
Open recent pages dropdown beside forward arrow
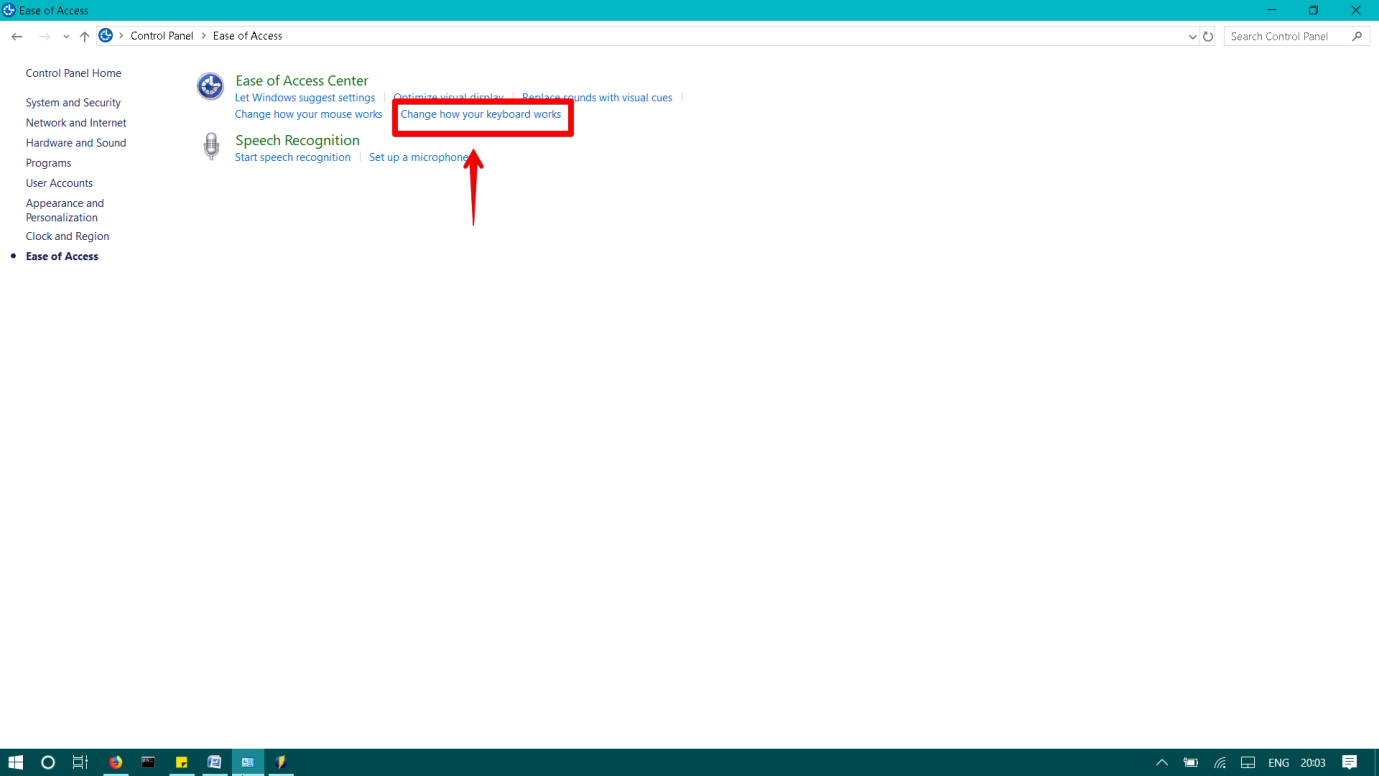[66, 35]
